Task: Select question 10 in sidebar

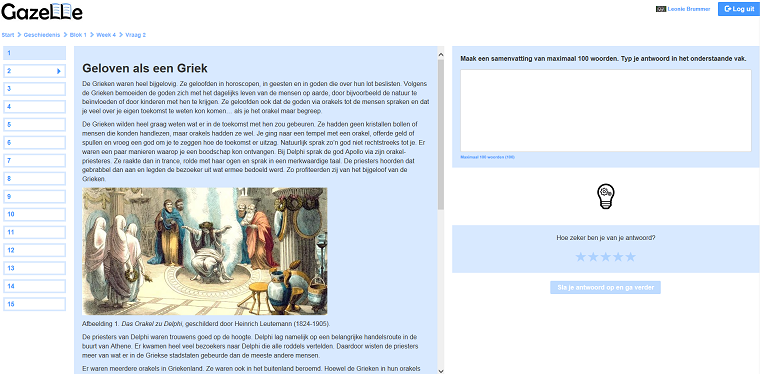Action: pos(34,215)
